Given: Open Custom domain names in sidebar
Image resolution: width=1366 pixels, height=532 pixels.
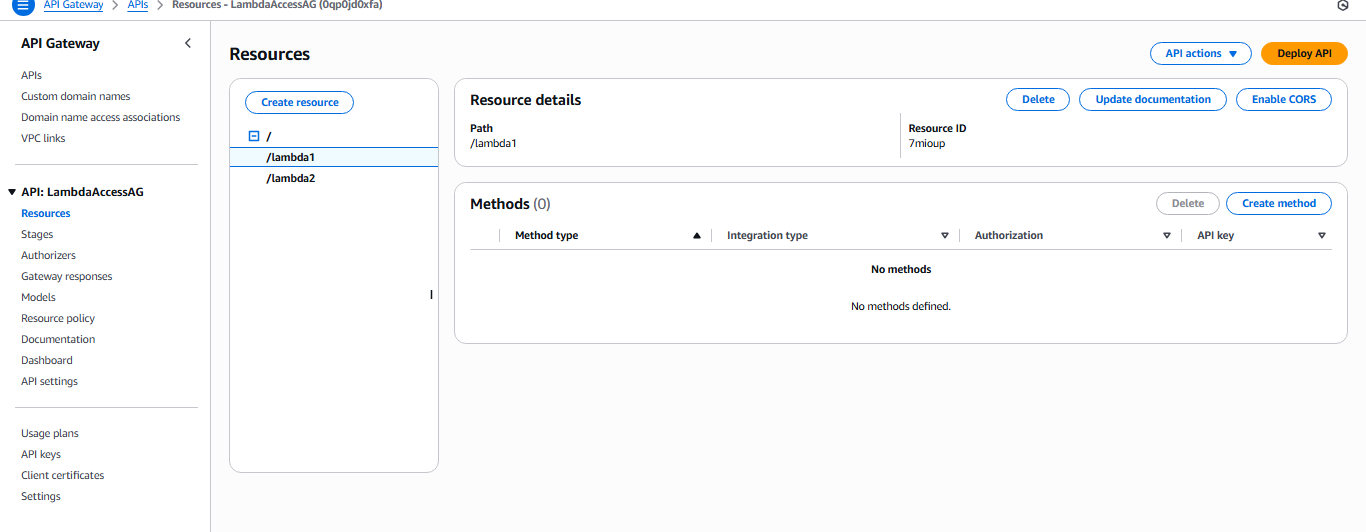Looking at the screenshot, I should pyautogui.click(x=76, y=96).
